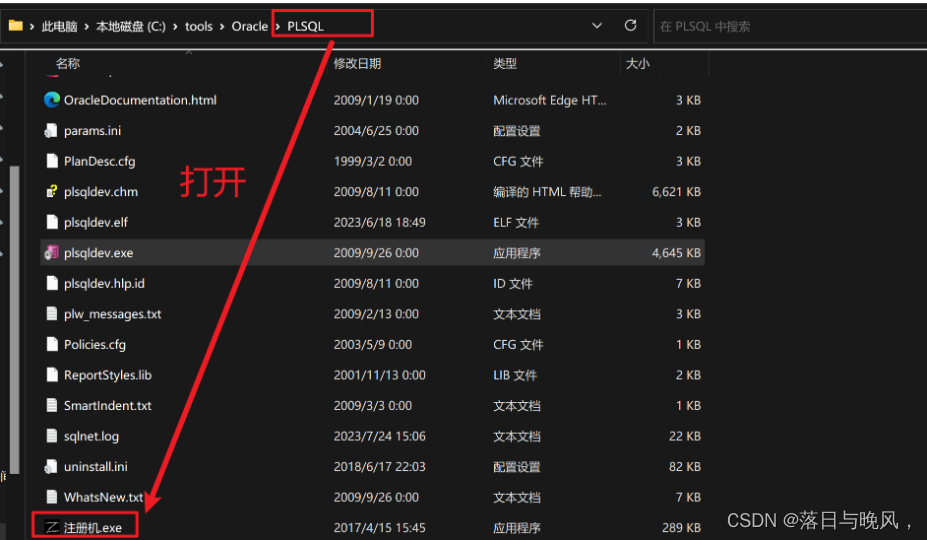
Task: Click the Policies.cfg file icon
Action: pyautogui.click(x=52, y=344)
